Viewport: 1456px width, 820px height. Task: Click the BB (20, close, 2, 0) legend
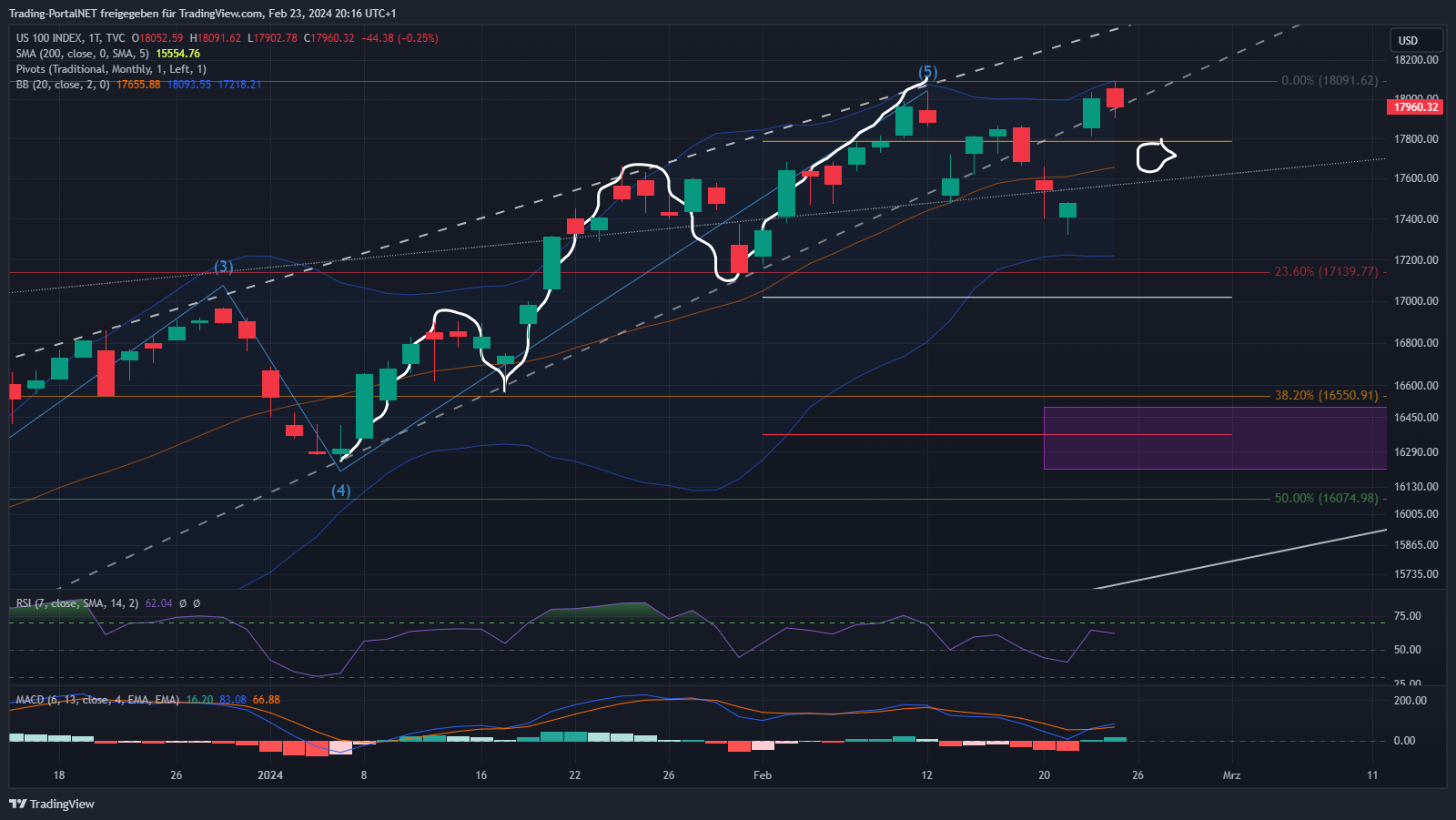tap(63, 85)
